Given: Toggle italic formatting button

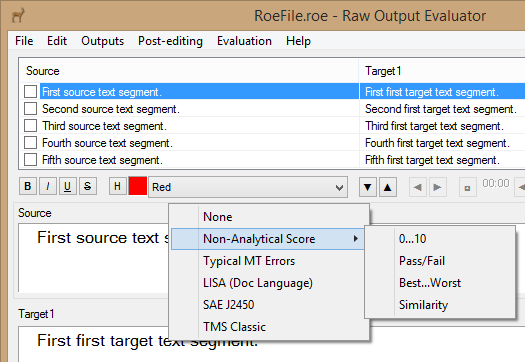Looking at the screenshot, I should [48, 186].
